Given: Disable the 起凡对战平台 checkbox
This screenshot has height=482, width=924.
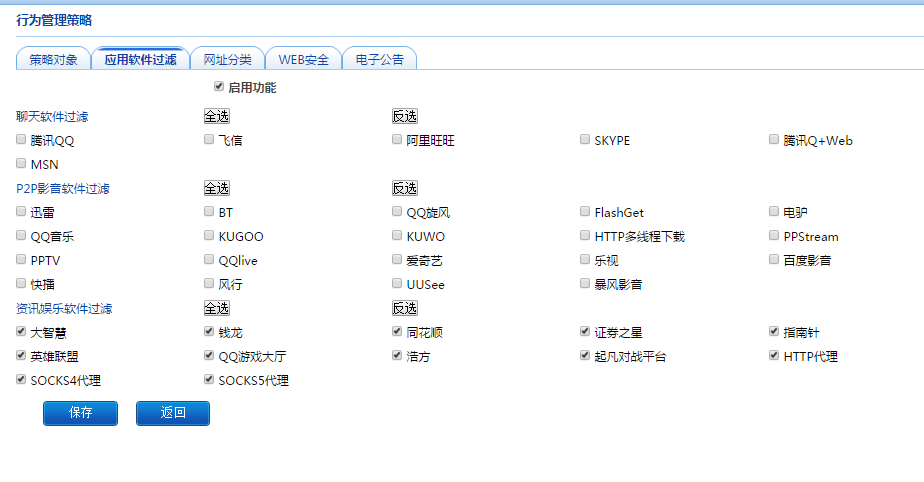Looking at the screenshot, I should (585, 355).
